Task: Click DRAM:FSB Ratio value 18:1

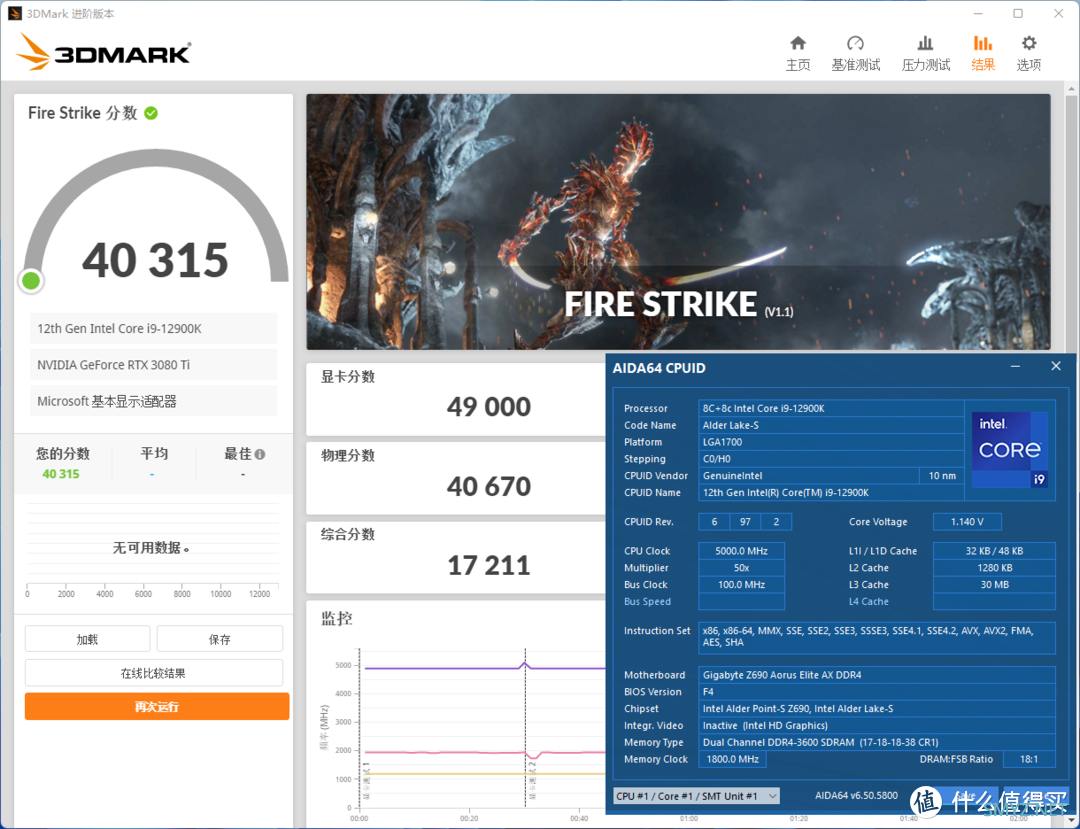Action: tap(1028, 759)
